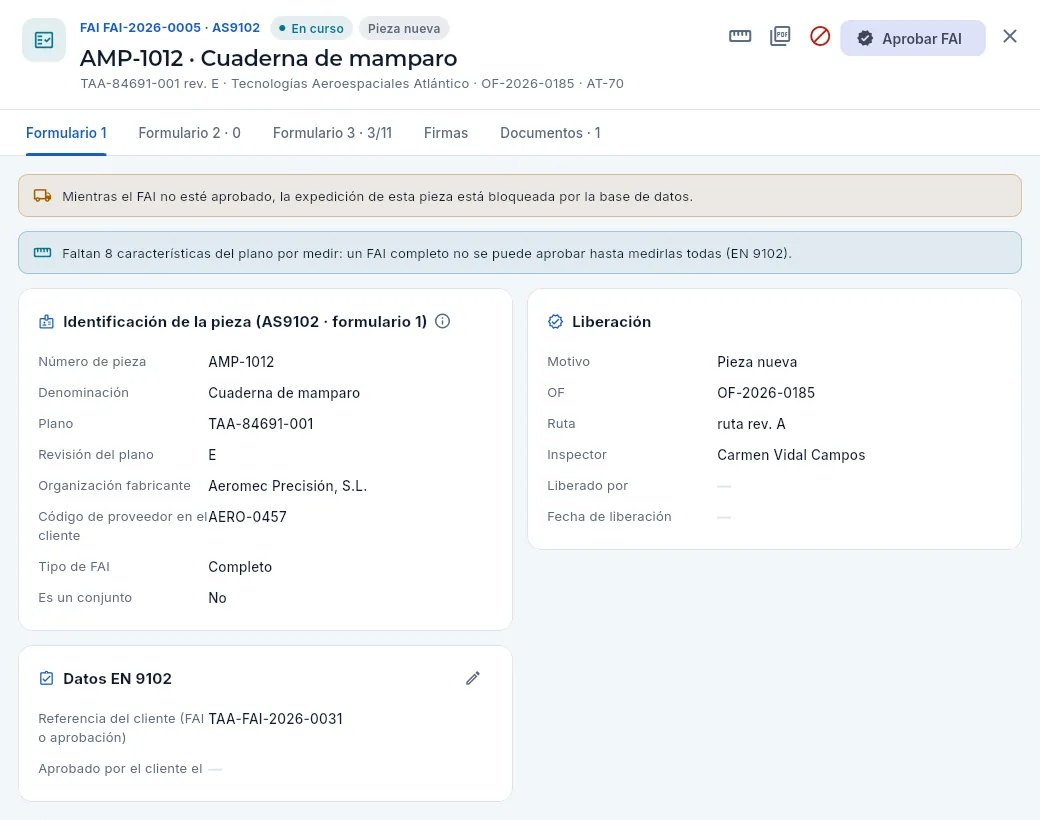Click the Liberación check badge icon
The width and height of the screenshot is (1040, 820).
point(555,322)
